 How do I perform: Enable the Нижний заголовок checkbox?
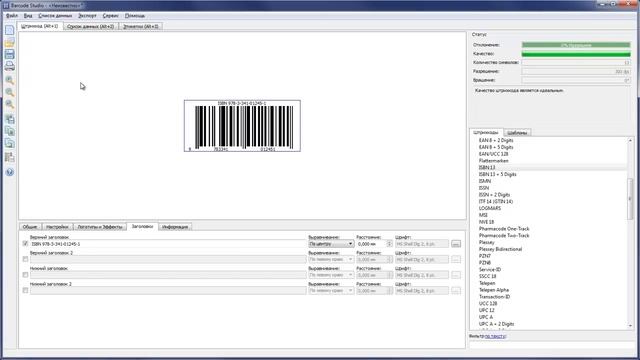tap(25, 275)
